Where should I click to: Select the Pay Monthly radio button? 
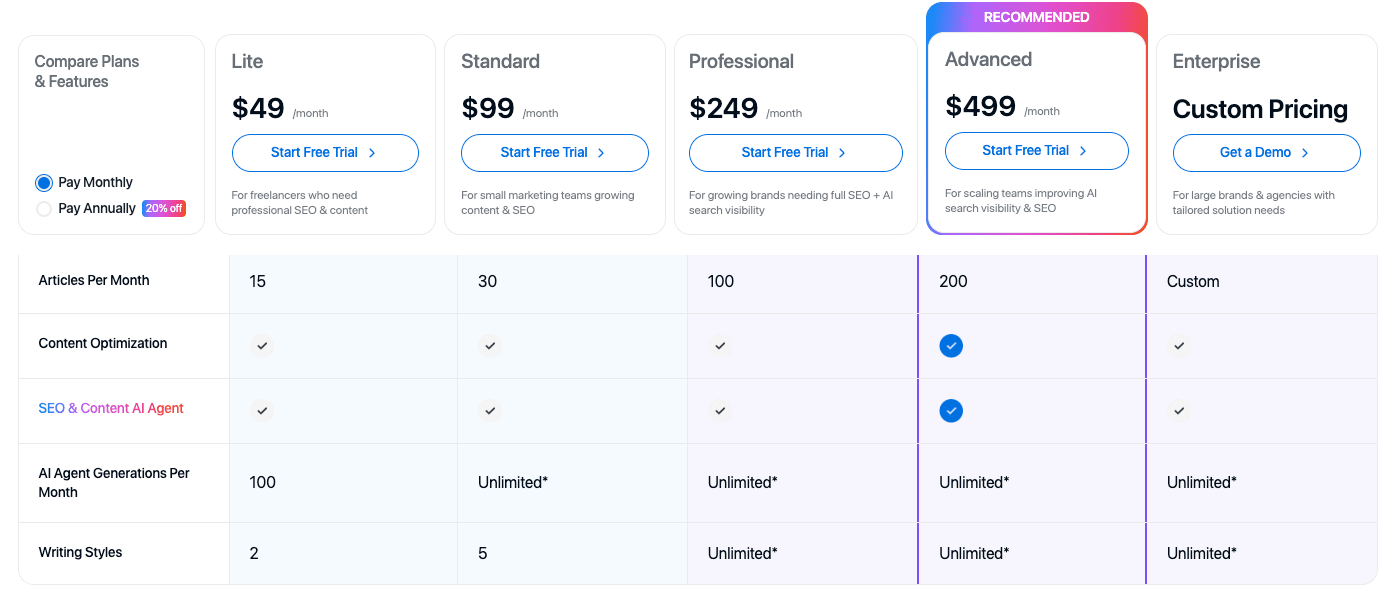click(44, 183)
